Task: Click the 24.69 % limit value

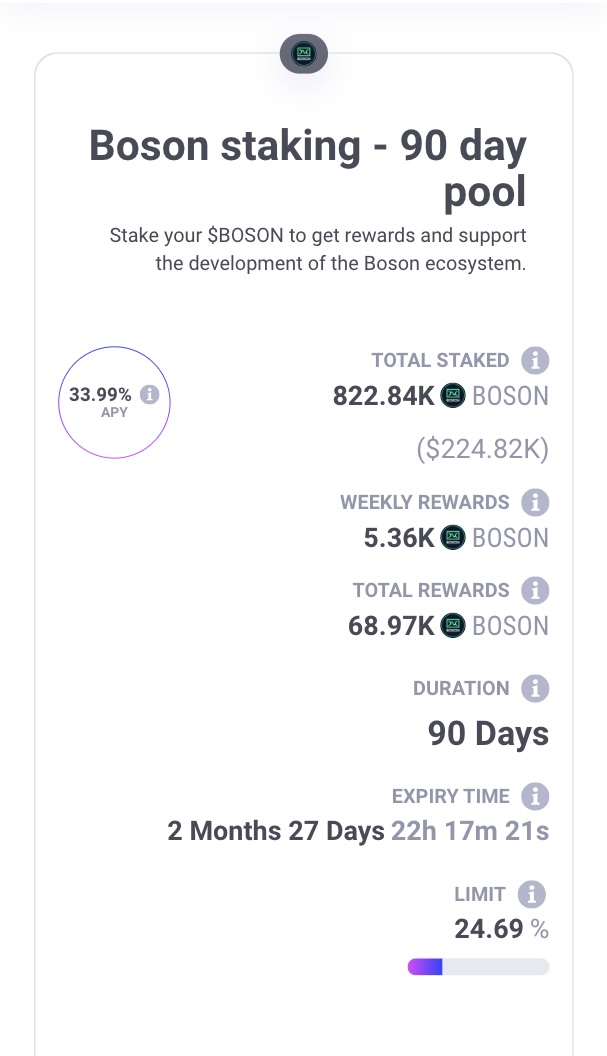Action: [x=501, y=929]
